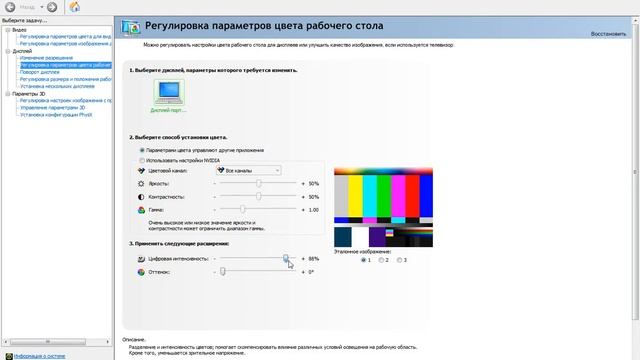This screenshot has width=640, height=360.
Task: Click the Гамма colored circles icon
Action: click(141, 210)
